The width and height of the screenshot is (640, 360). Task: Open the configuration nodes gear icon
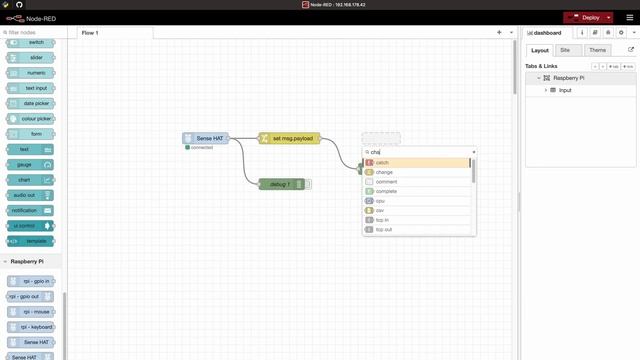tap(621, 33)
